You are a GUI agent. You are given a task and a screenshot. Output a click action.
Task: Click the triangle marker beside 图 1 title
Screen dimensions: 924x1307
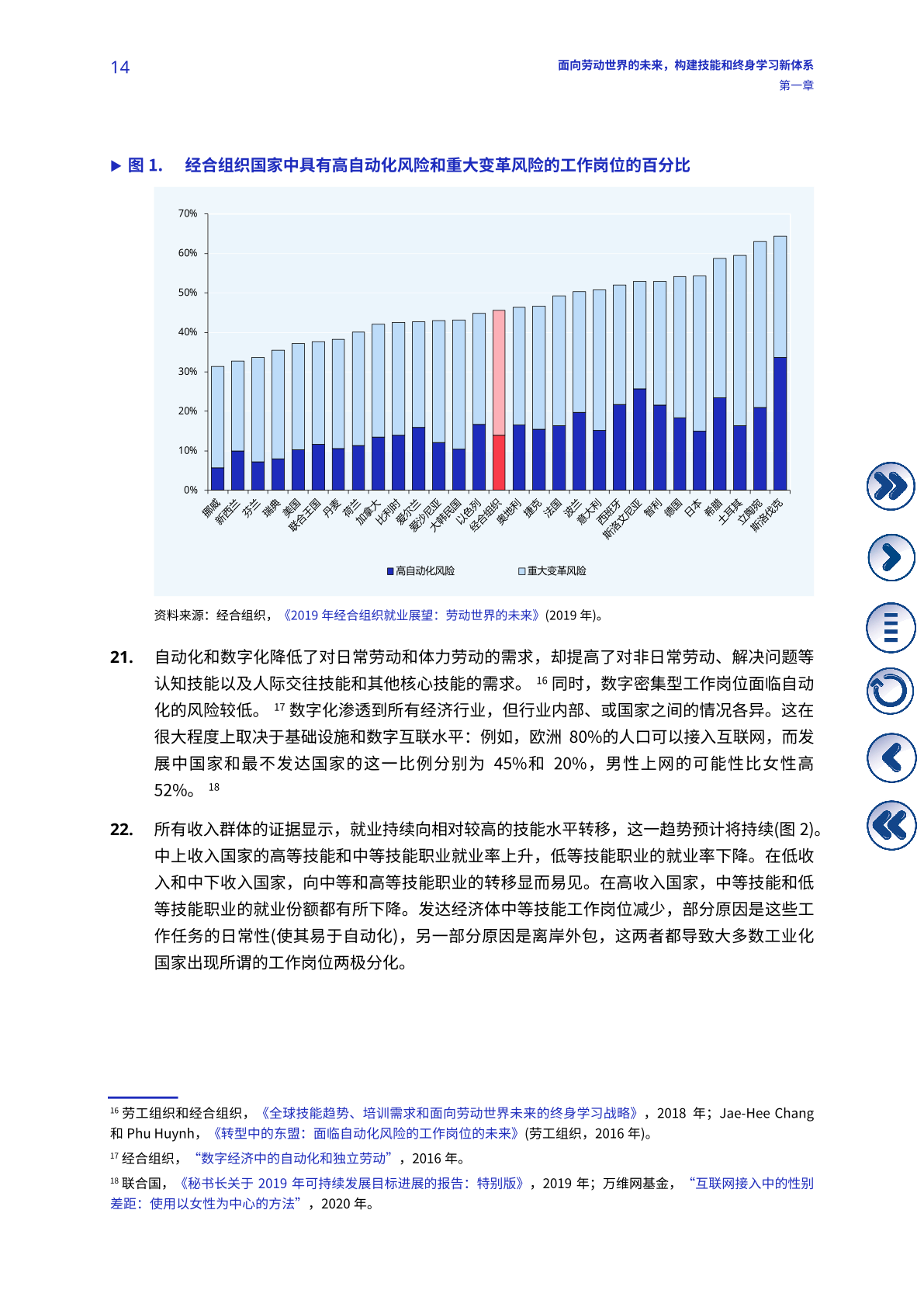point(116,165)
